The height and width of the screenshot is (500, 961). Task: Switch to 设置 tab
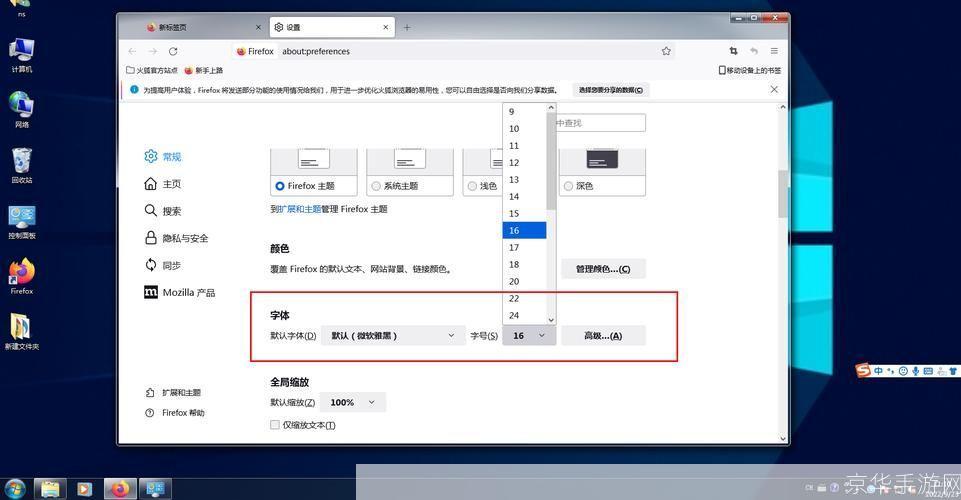point(332,27)
